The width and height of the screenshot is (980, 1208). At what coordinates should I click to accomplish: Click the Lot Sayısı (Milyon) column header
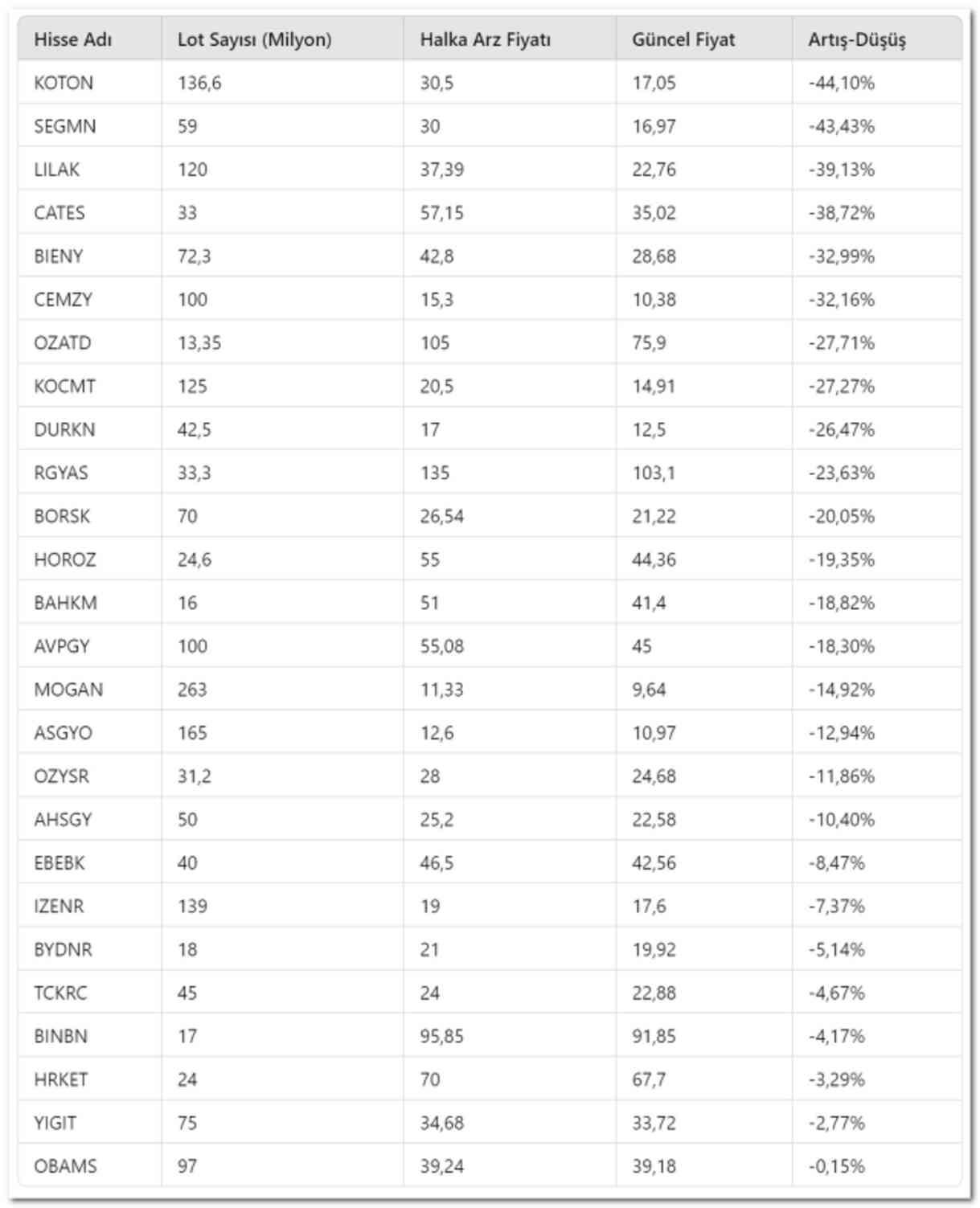point(254,39)
